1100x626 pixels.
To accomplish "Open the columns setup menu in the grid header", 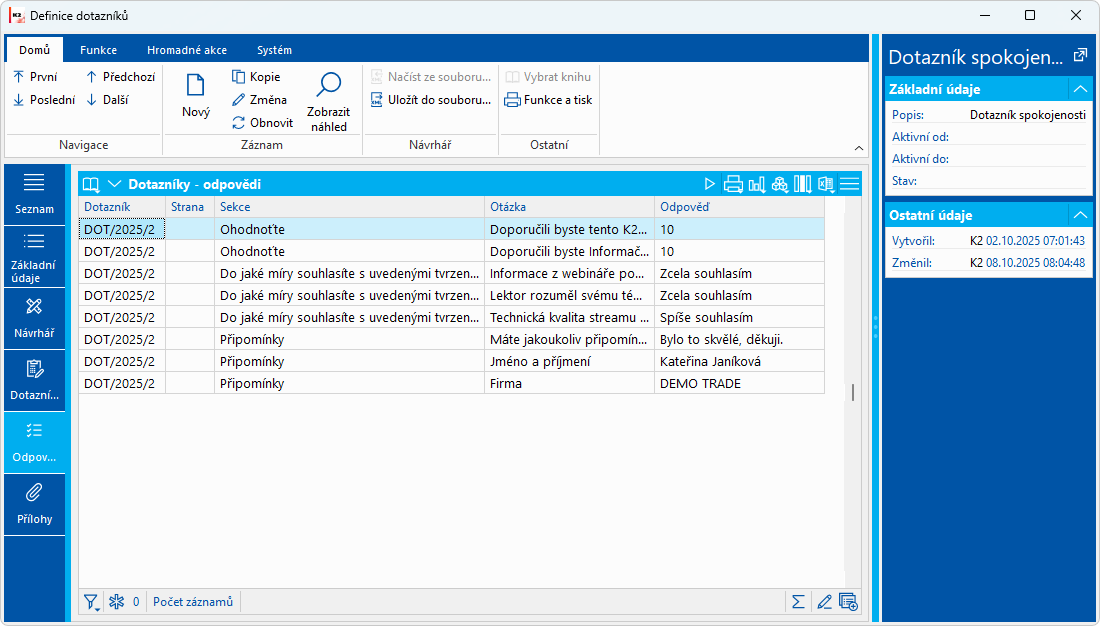I will coord(803,184).
